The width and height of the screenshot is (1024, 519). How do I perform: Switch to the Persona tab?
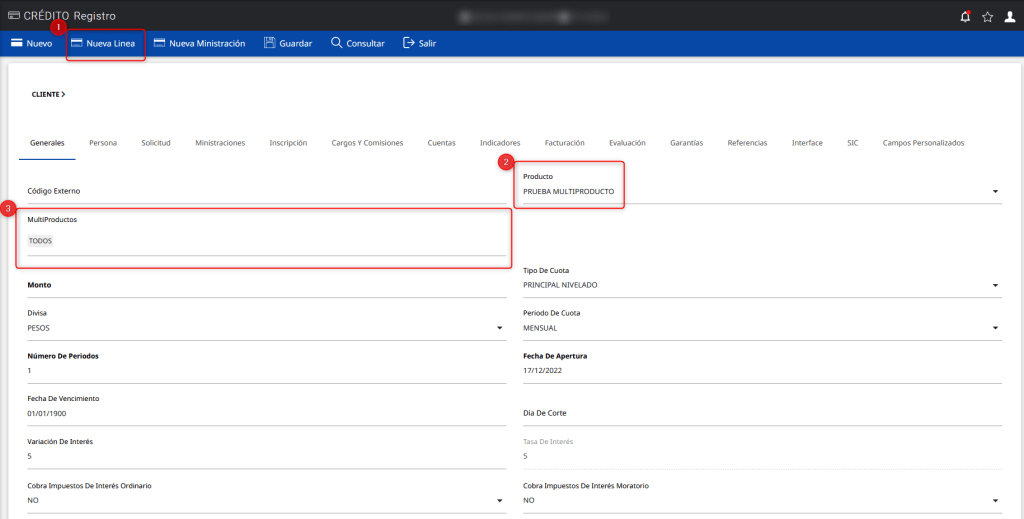click(x=103, y=143)
